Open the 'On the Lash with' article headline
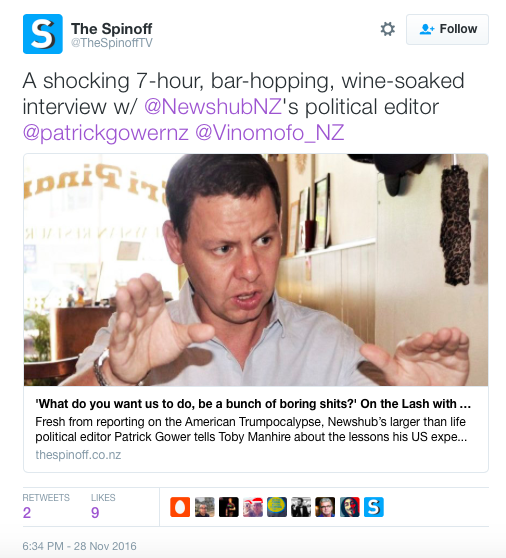 click(x=253, y=404)
